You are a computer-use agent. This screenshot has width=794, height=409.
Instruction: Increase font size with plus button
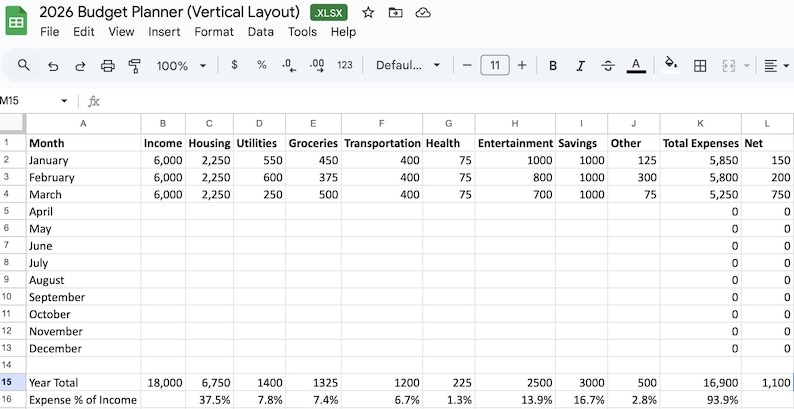click(x=522, y=65)
